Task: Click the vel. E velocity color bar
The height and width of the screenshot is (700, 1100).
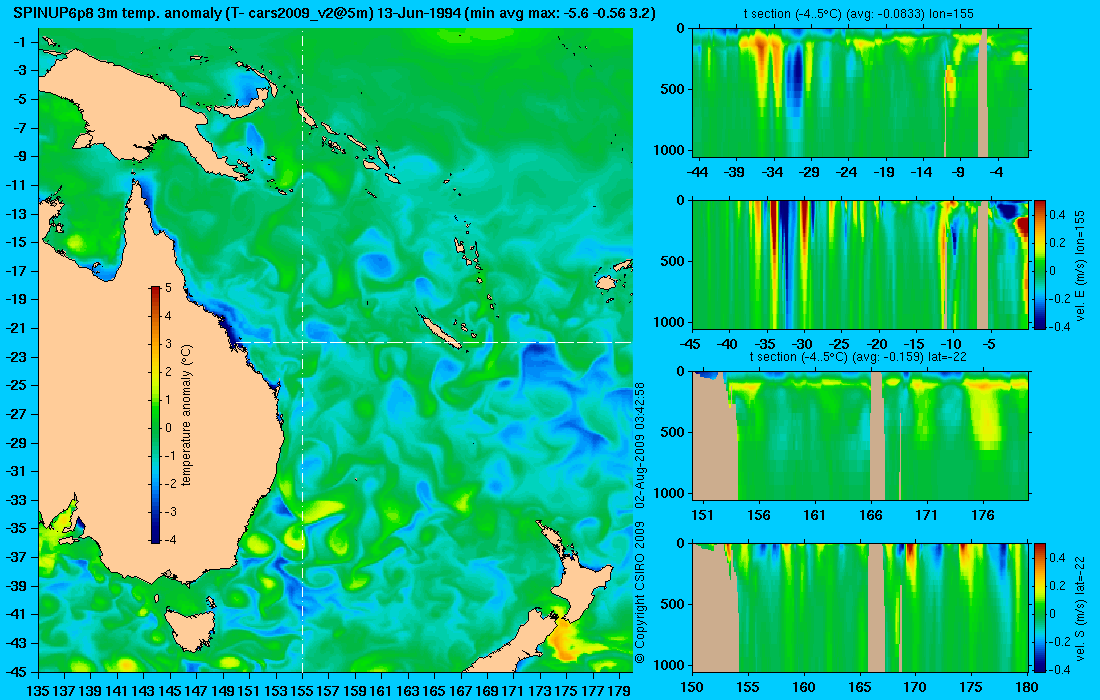Action: [1040, 264]
